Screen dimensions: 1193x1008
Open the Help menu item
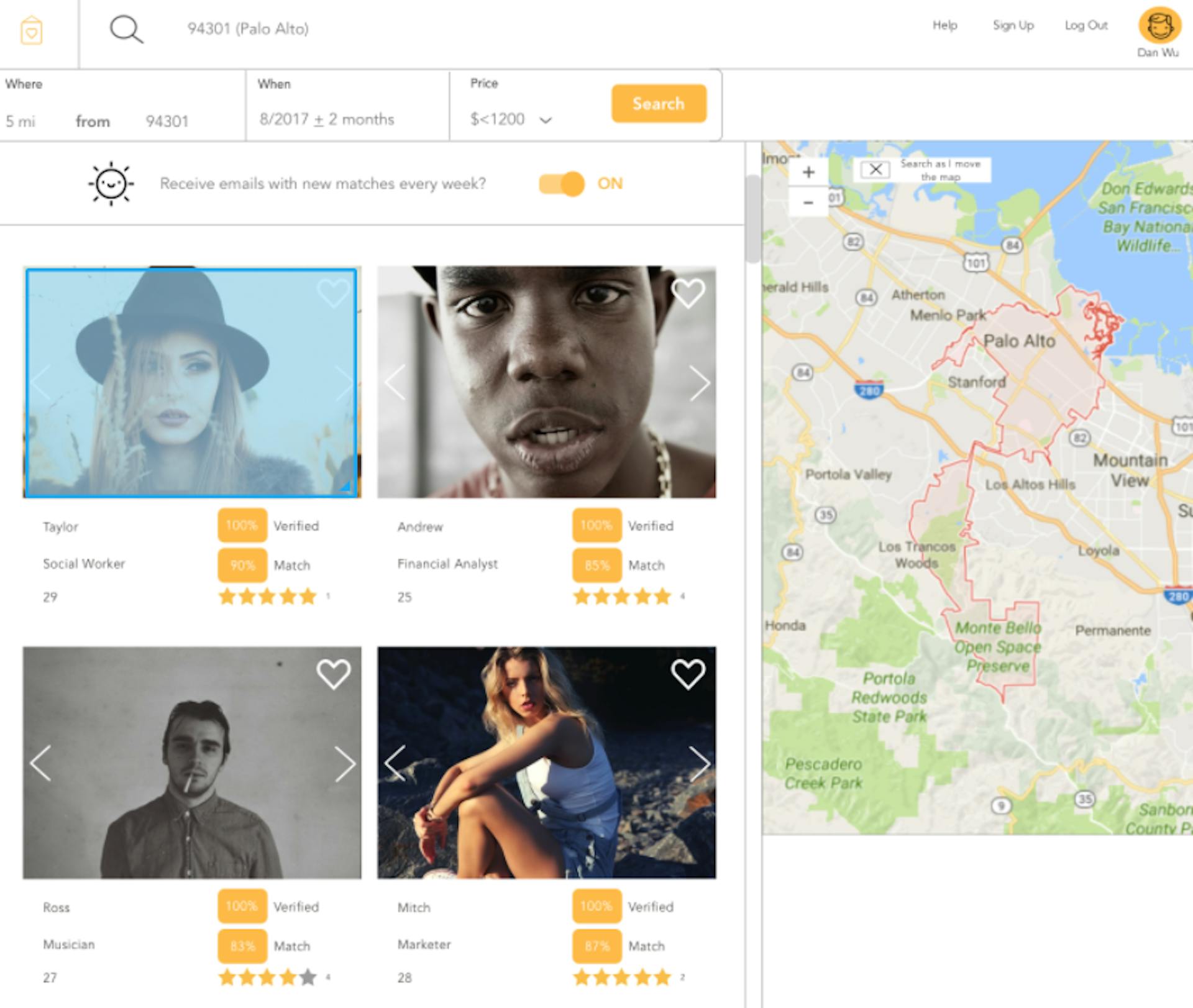tap(944, 25)
